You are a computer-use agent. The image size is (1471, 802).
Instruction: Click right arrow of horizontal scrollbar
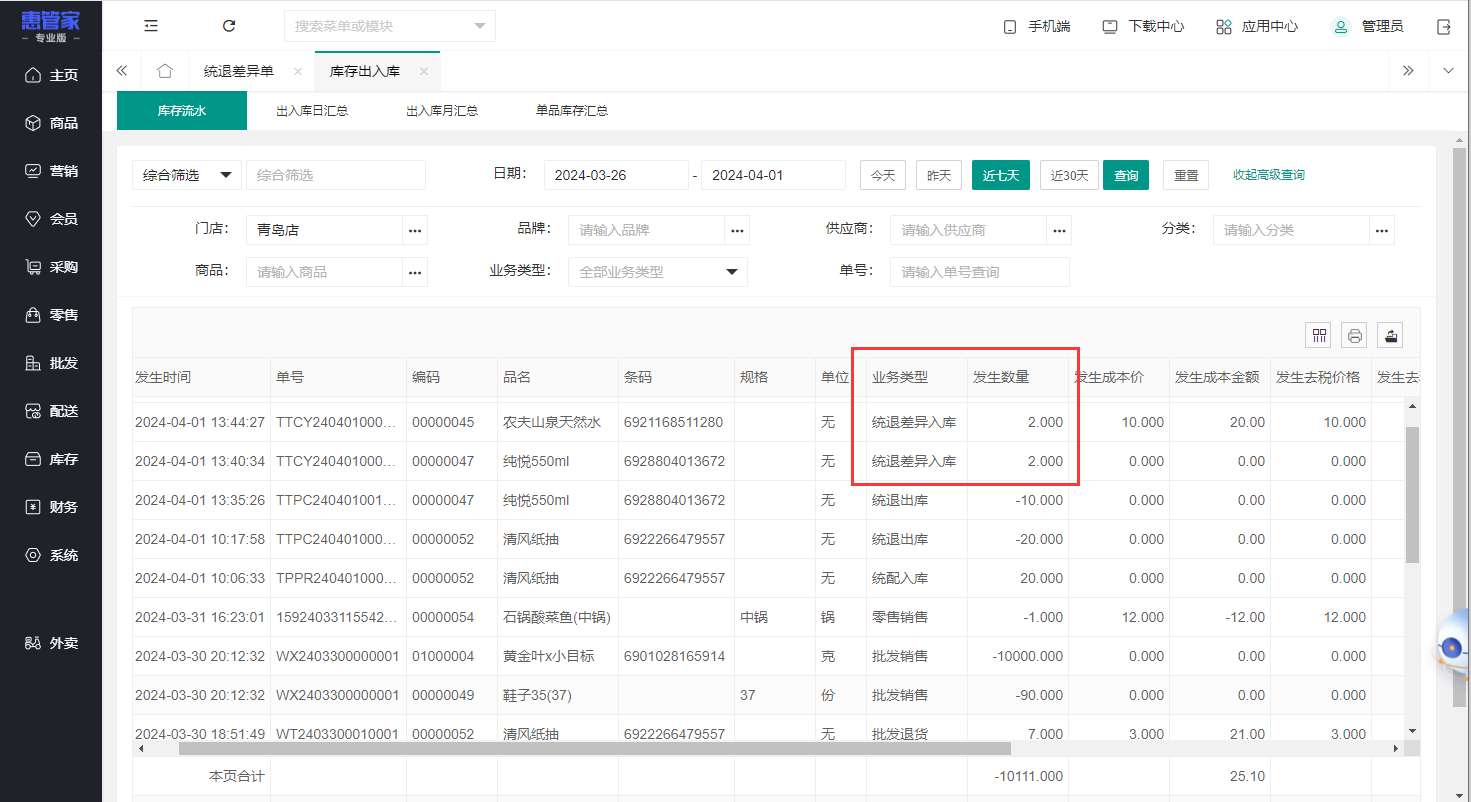click(1397, 748)
